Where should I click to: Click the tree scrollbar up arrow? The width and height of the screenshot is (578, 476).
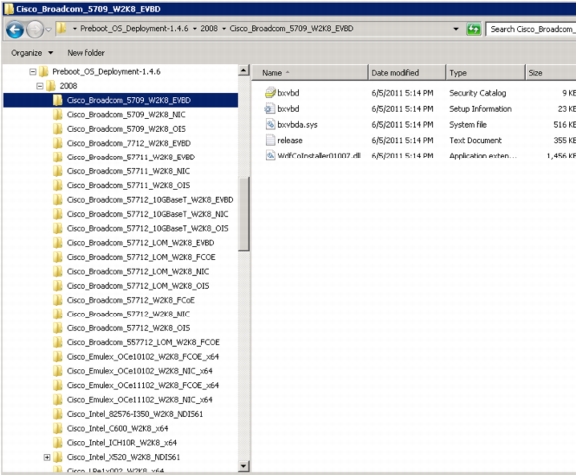244,70
